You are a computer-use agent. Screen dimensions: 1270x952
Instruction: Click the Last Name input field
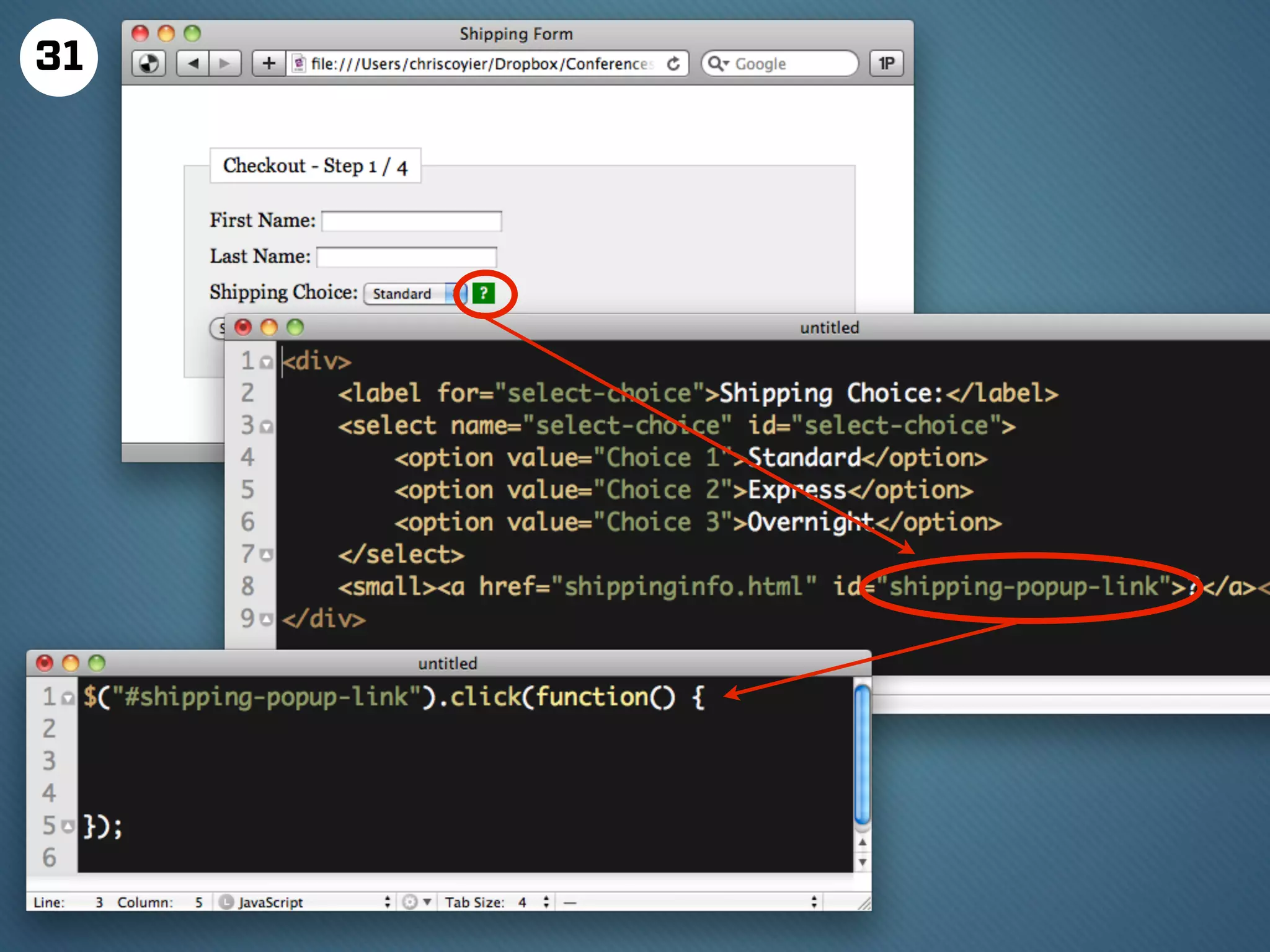click(x=407, y=257)
